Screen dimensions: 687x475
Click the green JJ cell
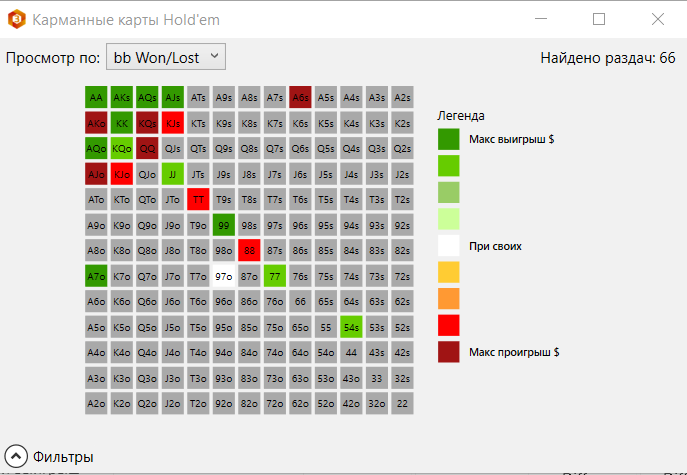[x=173, y=174]
